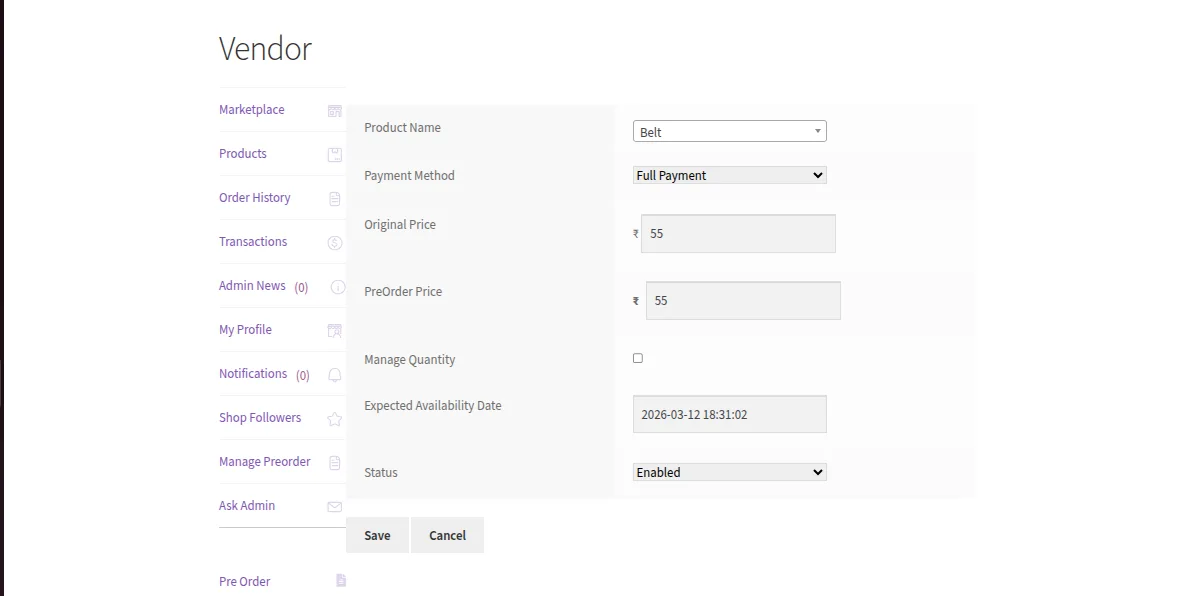
Task: Click the Marketplace store icon
Action: click(x=335, y=111)
